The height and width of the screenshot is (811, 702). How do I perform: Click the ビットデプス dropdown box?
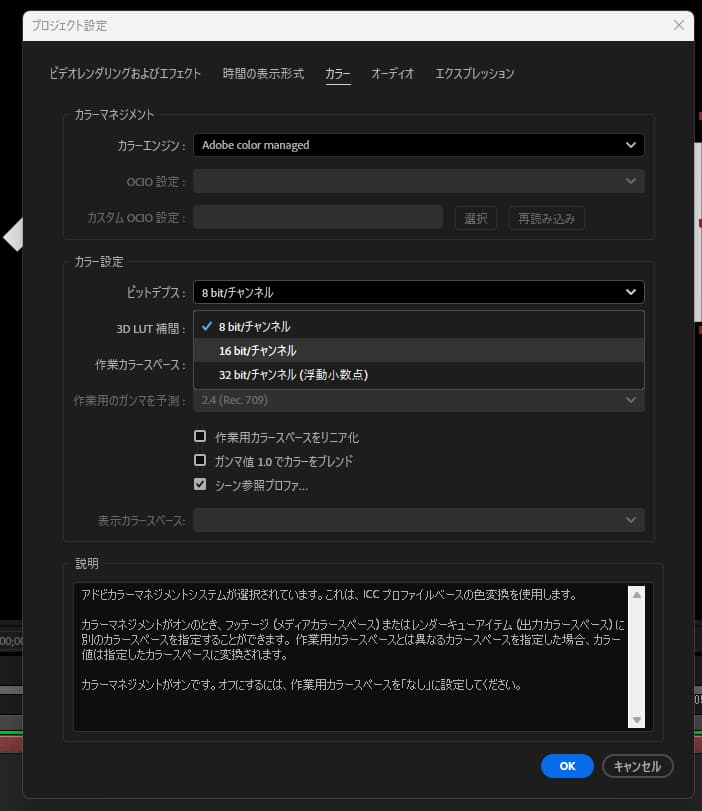click(x=418, y=292)
